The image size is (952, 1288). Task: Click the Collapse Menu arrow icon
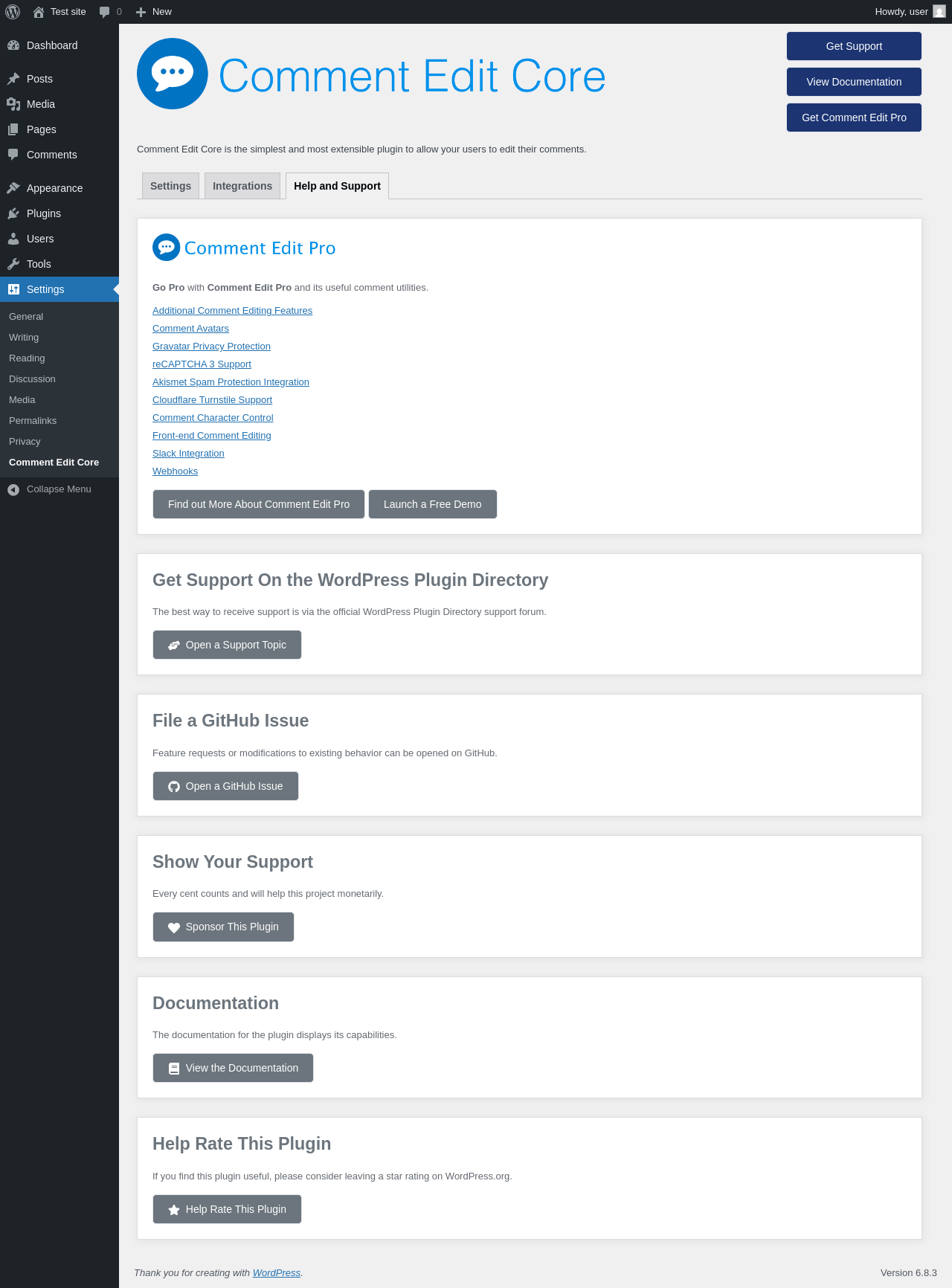[13, 489]
